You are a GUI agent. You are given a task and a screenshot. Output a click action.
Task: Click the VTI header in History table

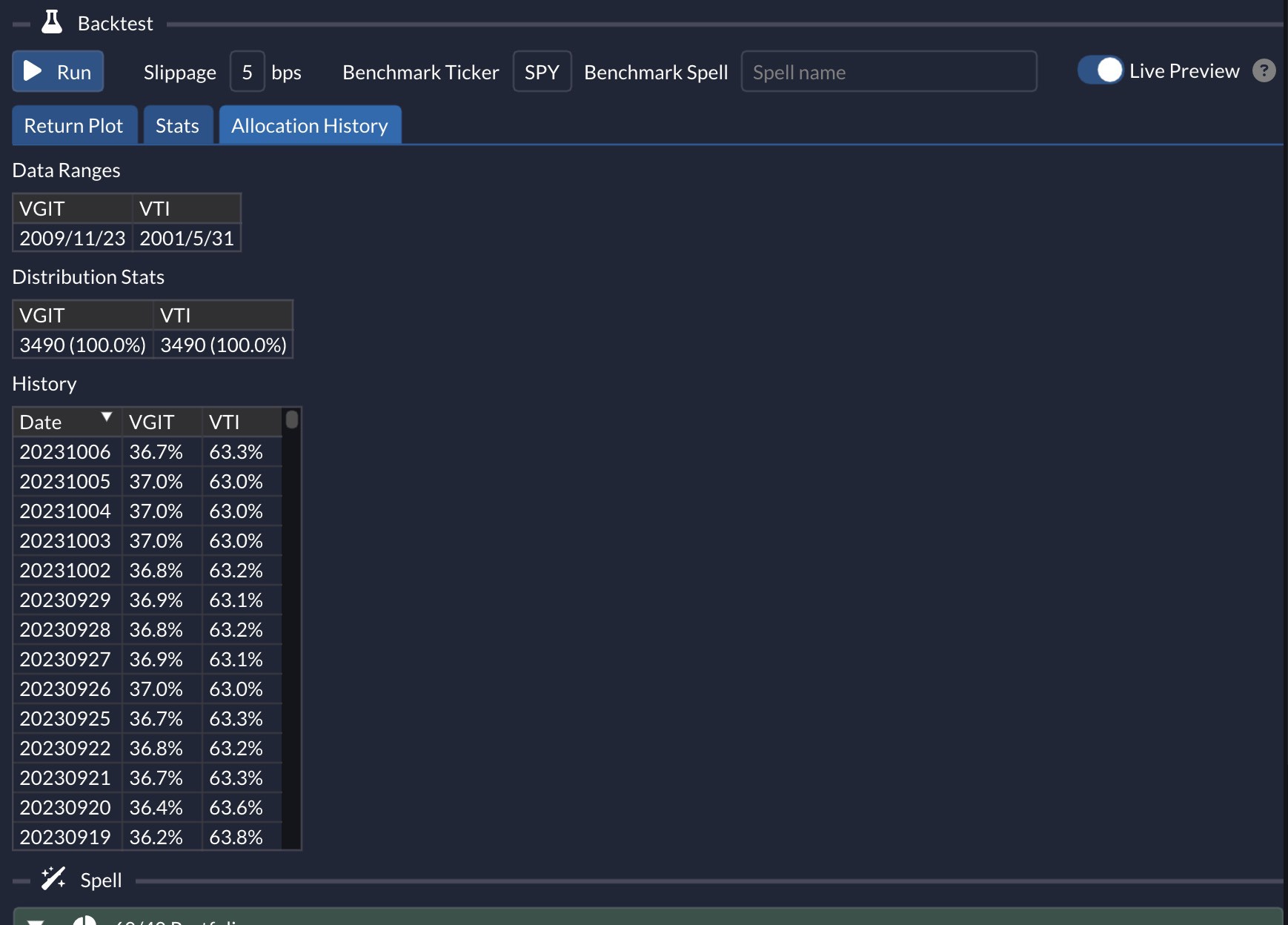pyautogui.click(x=224, y=422)
